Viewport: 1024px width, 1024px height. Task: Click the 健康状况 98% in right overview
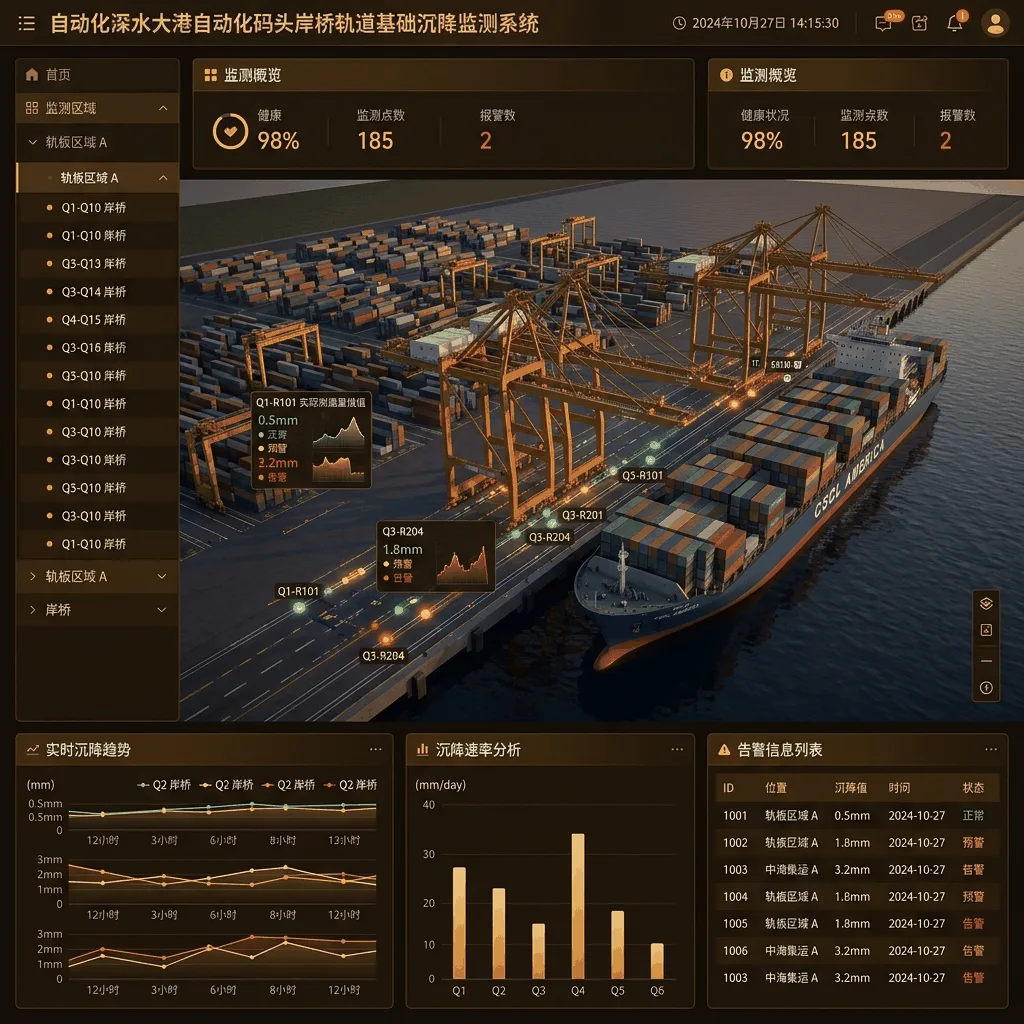(761, 140)
